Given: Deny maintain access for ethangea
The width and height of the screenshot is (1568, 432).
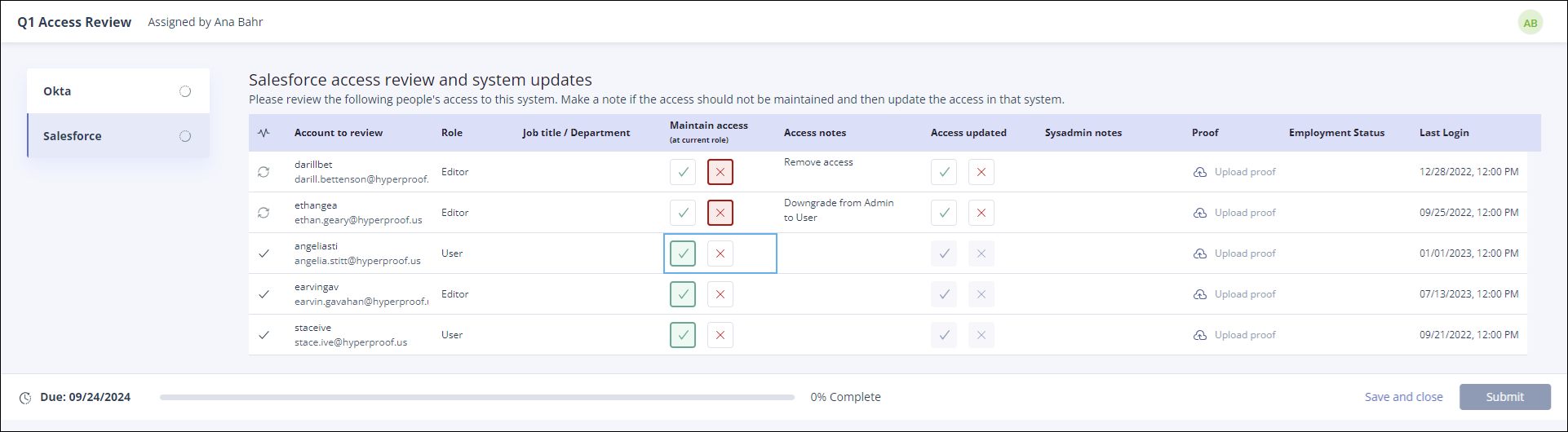Looking at the screenshot, I should click(720, 213).
